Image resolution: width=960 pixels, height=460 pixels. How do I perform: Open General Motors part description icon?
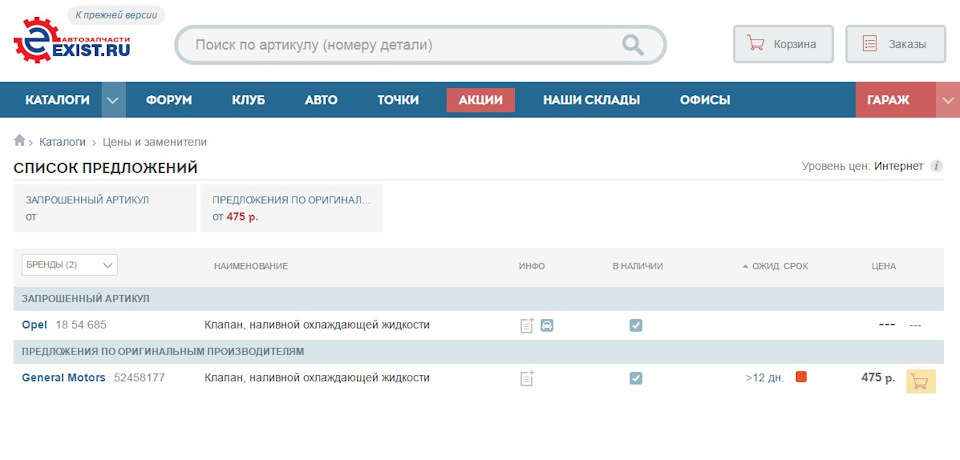[527, 378]
